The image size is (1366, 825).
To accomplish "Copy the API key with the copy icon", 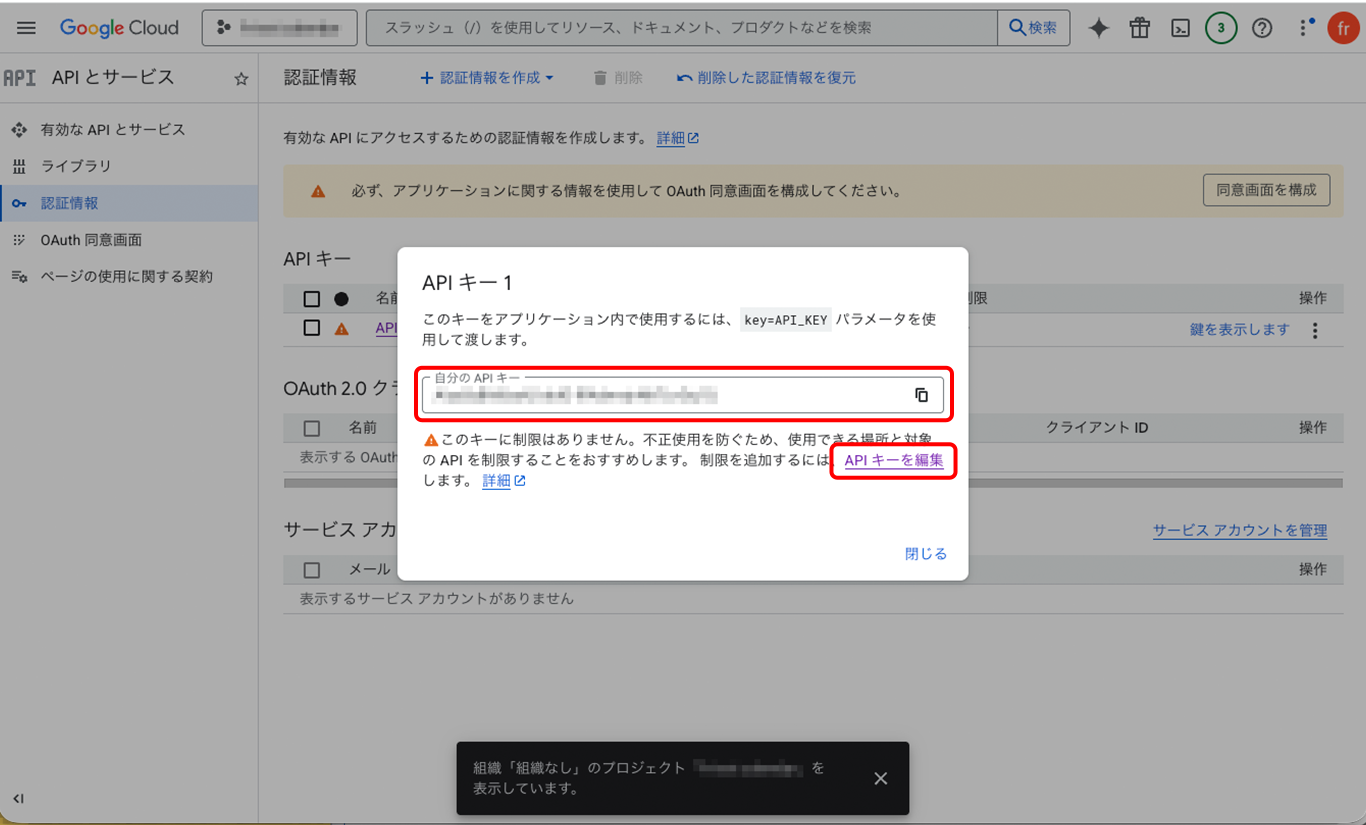I will coord(921,395).
